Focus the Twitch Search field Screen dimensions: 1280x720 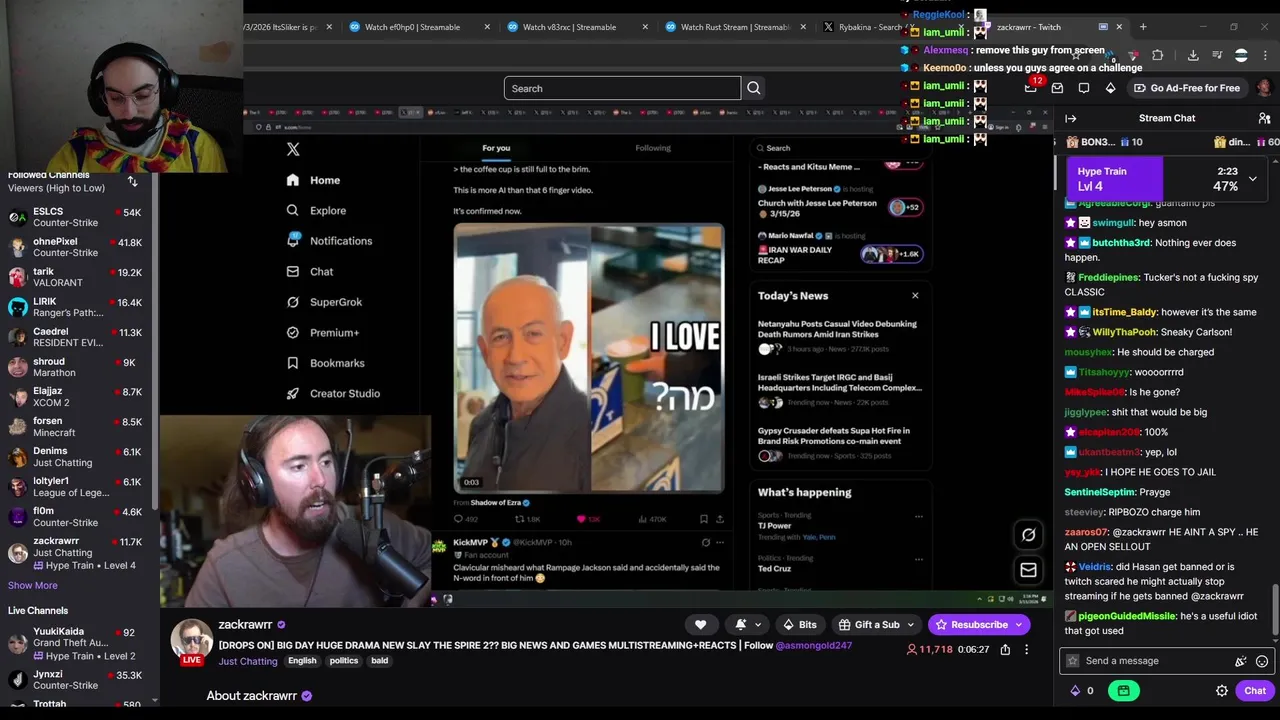[x=622, y=88]
